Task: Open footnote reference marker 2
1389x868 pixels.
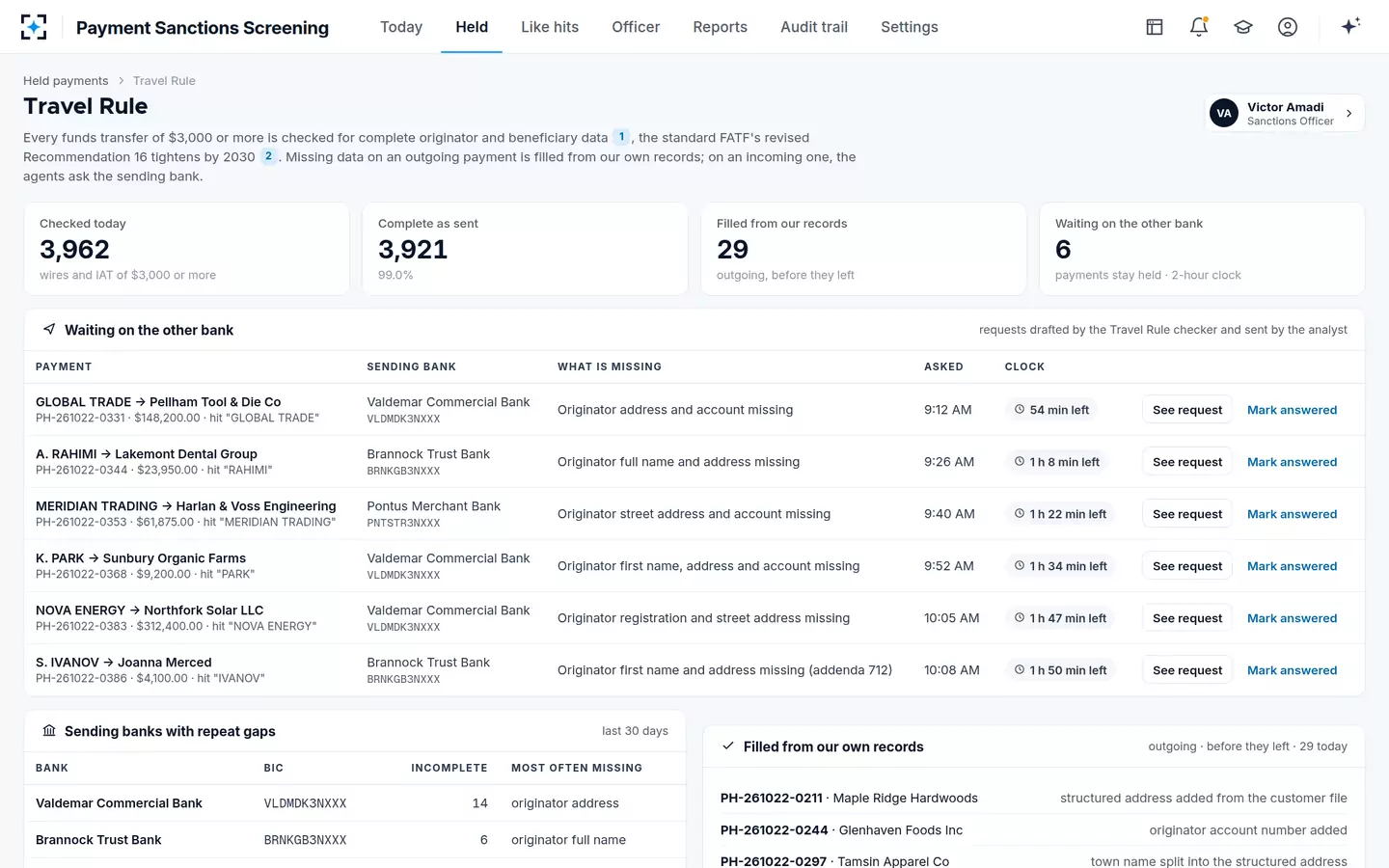Action: click(268, 156)
